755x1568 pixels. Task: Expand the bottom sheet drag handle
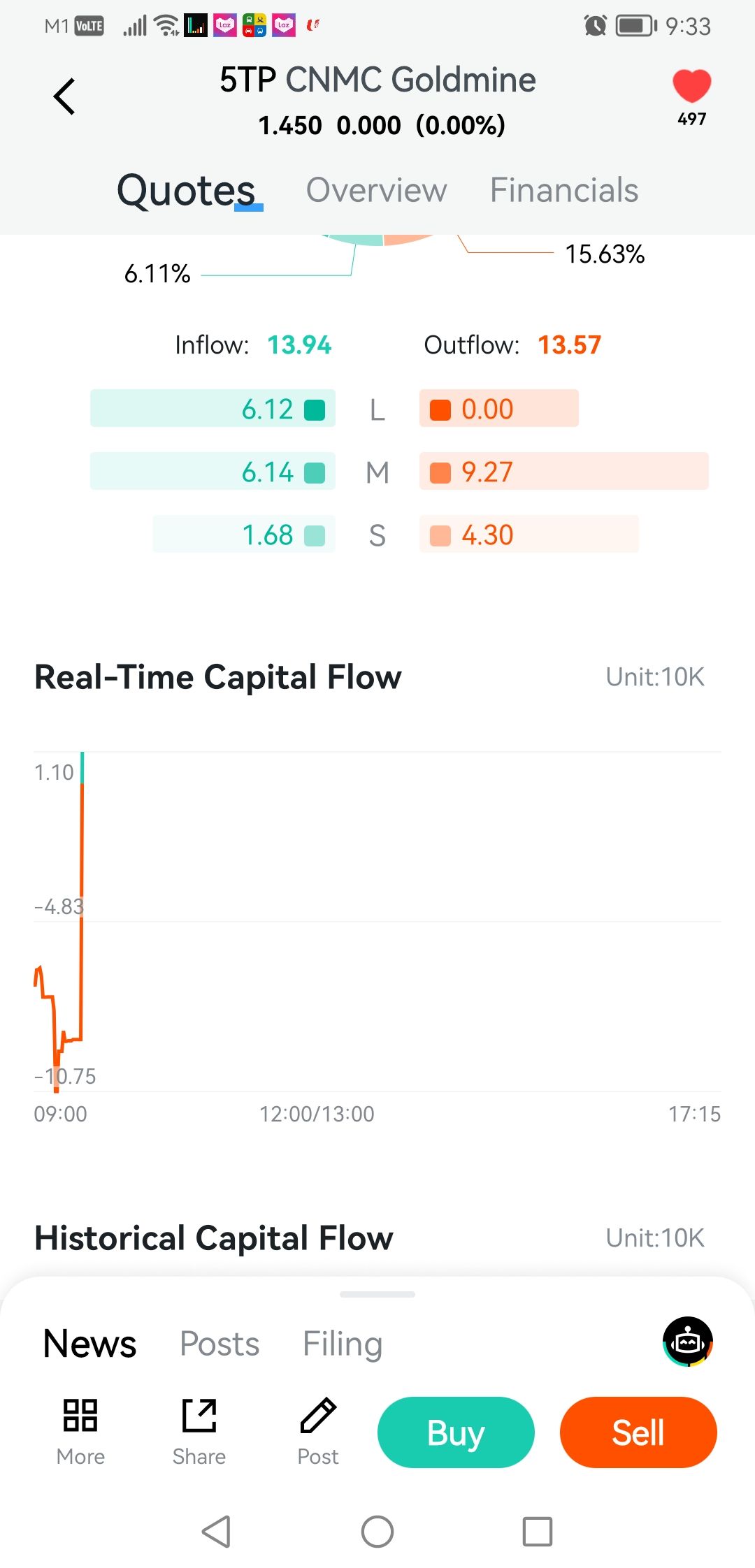point(377,1294)
